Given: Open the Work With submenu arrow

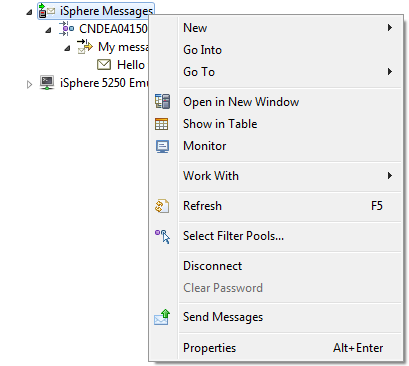Looking at the screenshot, I should coord(390,176).
